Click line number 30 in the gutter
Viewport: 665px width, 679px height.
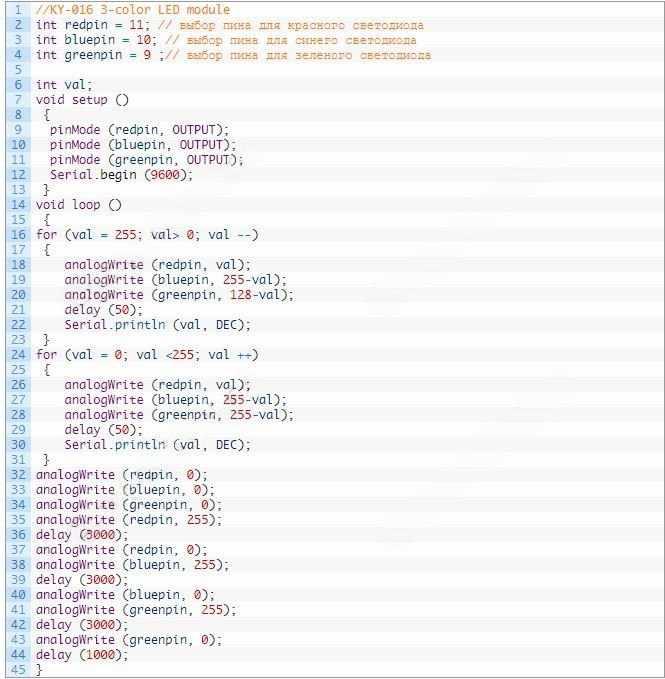tap(18, 445)
